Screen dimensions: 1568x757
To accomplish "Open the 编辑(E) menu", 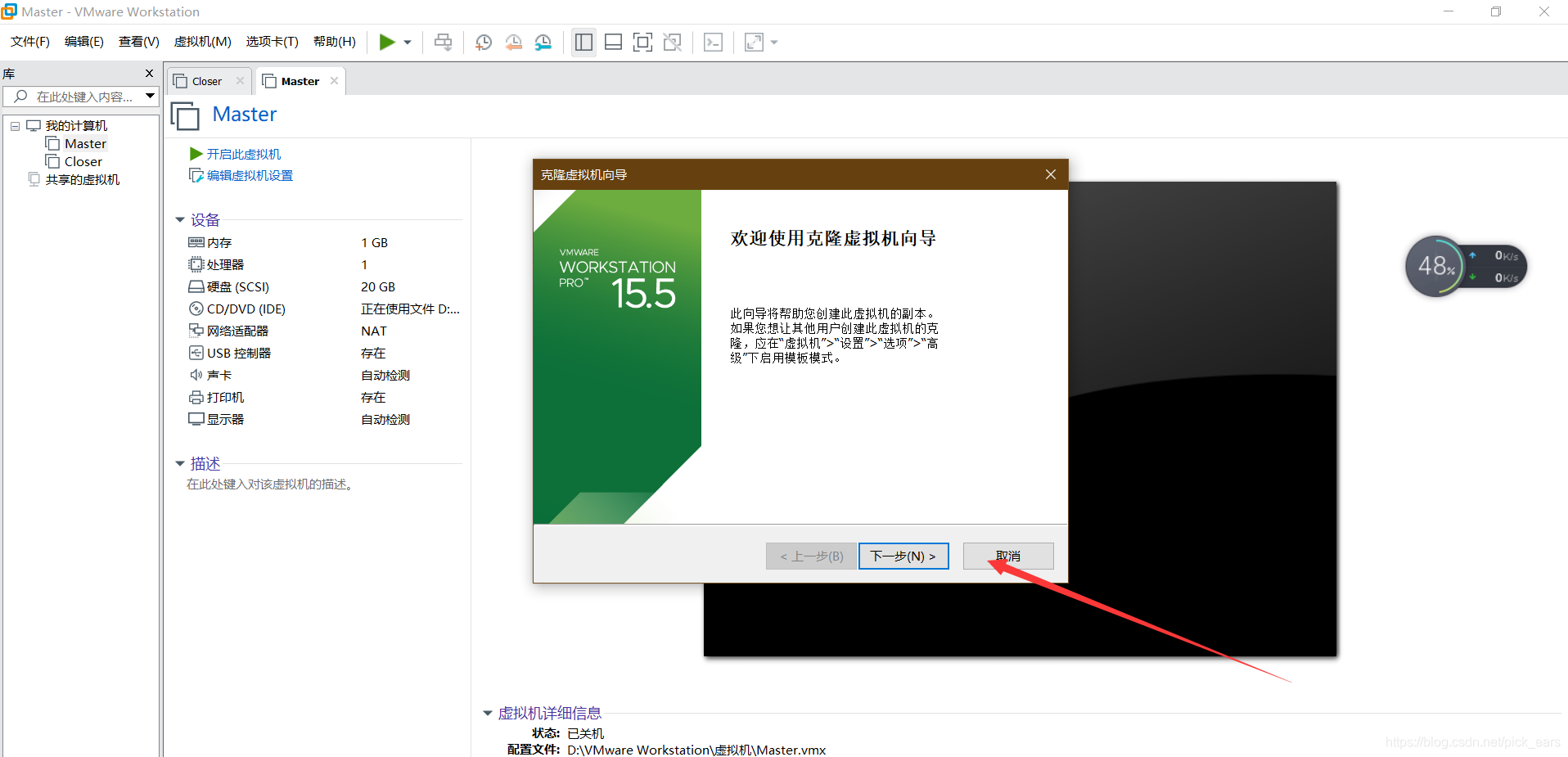I will (84, 42).
